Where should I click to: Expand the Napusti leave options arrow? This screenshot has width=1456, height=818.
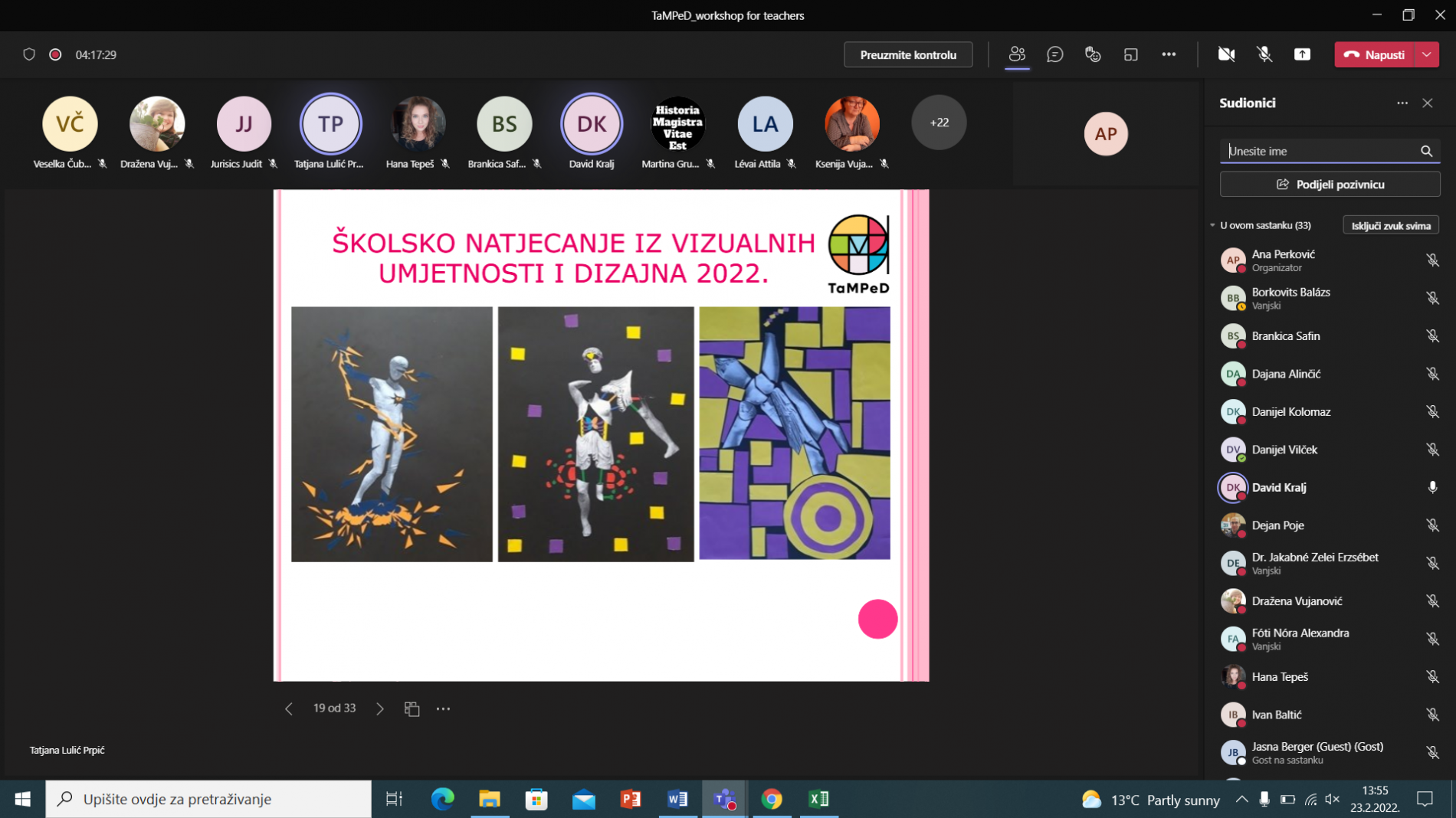coord(1427,54)
